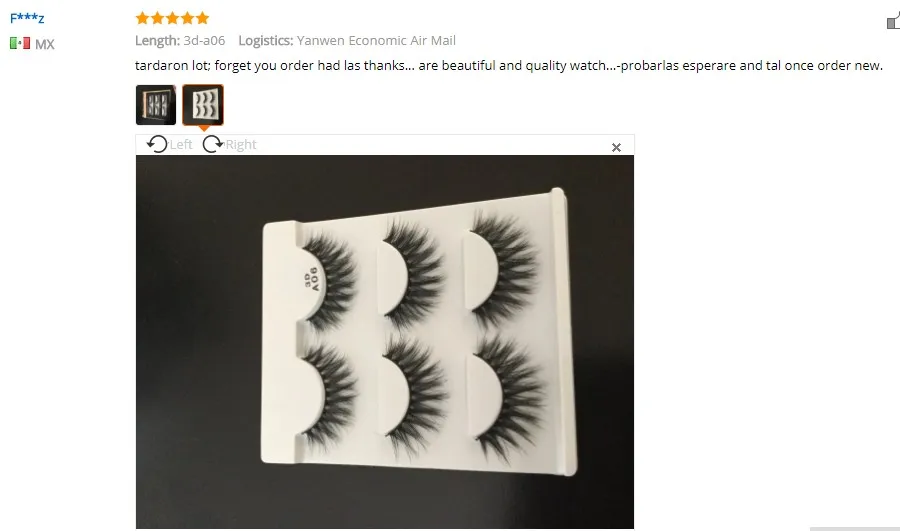Image resolution: width=900 pixels, height=531 pixels.
Task: Click the fourth orange rating star
Action: click(x=187, y=18)
